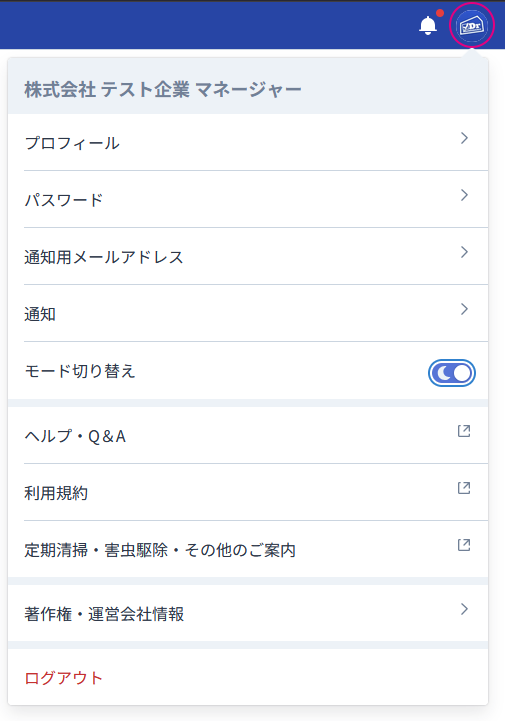Select the パスワード menu entry
505x721 pixels.
click(248, 200)
